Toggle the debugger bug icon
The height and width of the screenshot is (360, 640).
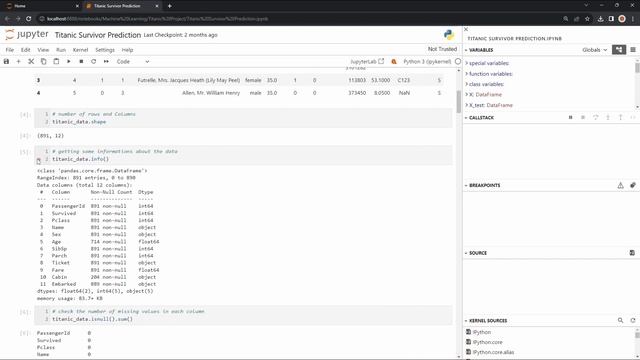(x=394, y=62)
